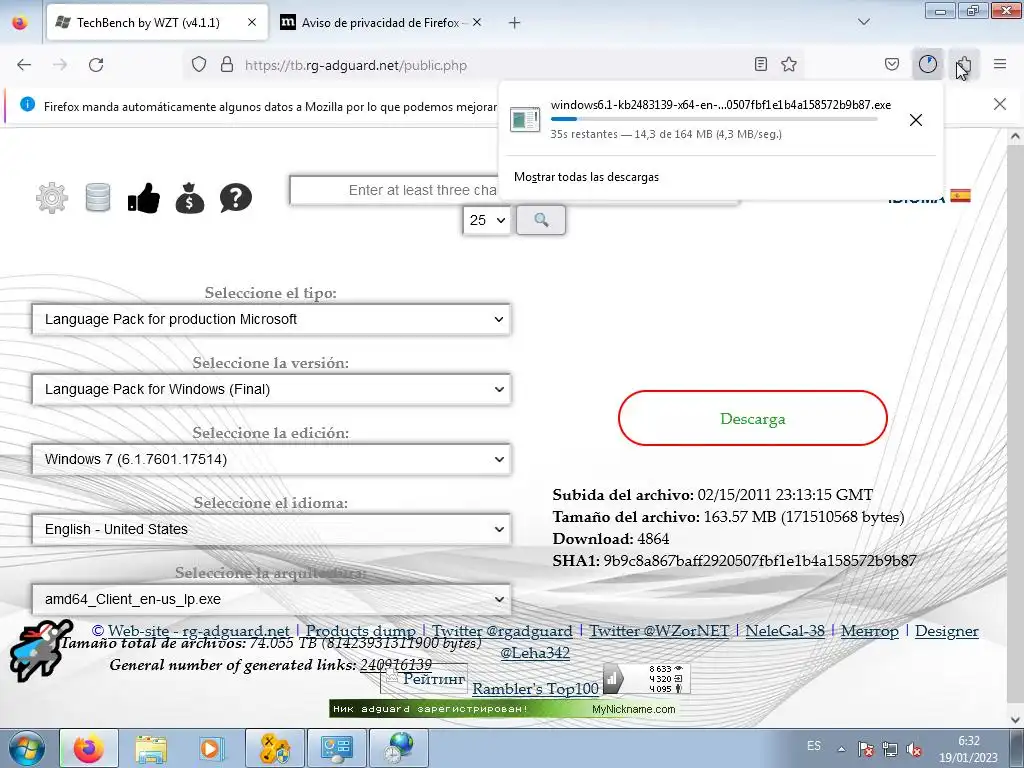The width and height of the screenshot is (1024, 768).
Task: Open the Windows 7 (6.1.7601.17514) edition dropdown
Action: pos(271,459)
